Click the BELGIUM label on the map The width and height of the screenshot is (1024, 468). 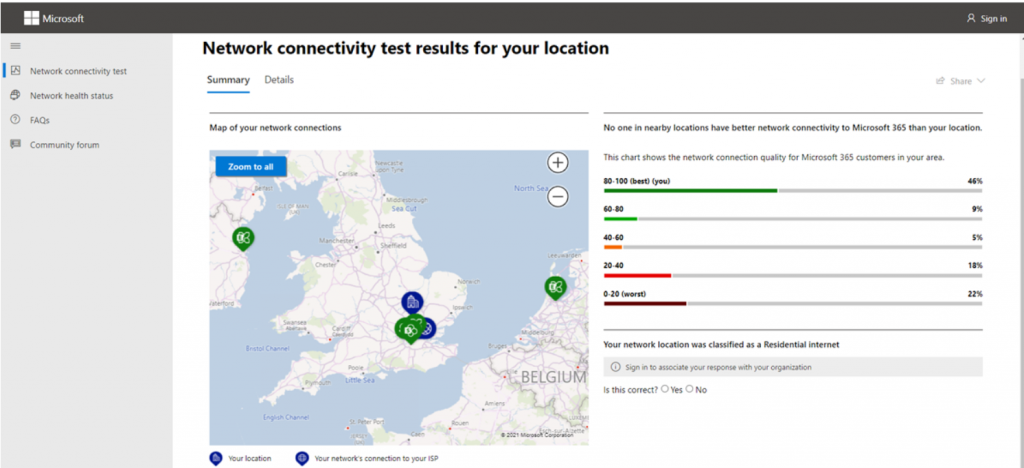pyautogui.click(x=553, y=377)
